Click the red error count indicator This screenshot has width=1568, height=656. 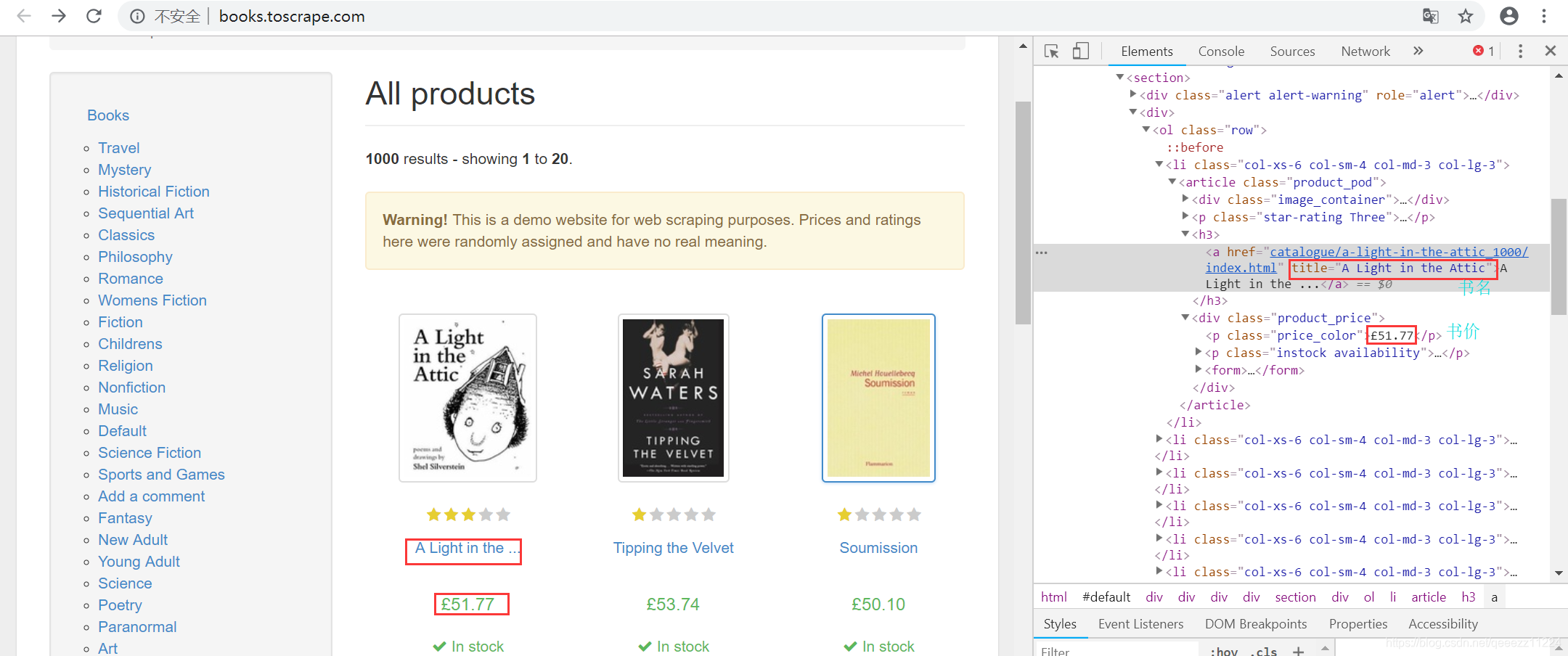[1483, 51]
